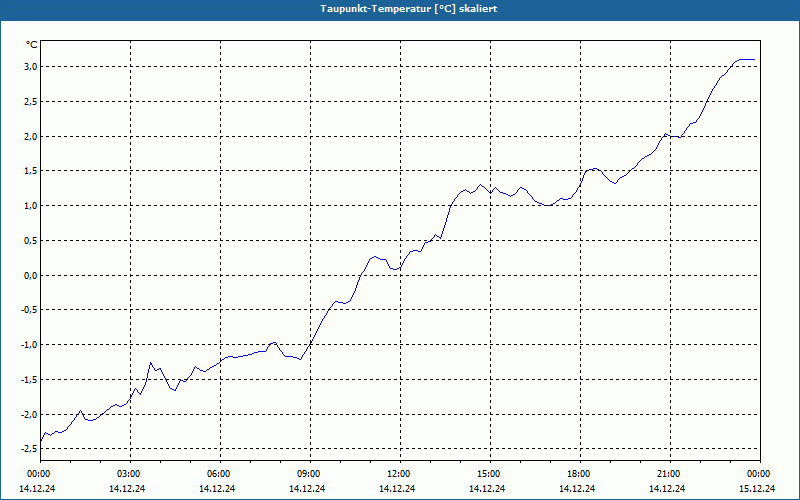Click the 0,5 y-axis label
Viewport: 800px width, 500px height.
(x=31, y=240)
